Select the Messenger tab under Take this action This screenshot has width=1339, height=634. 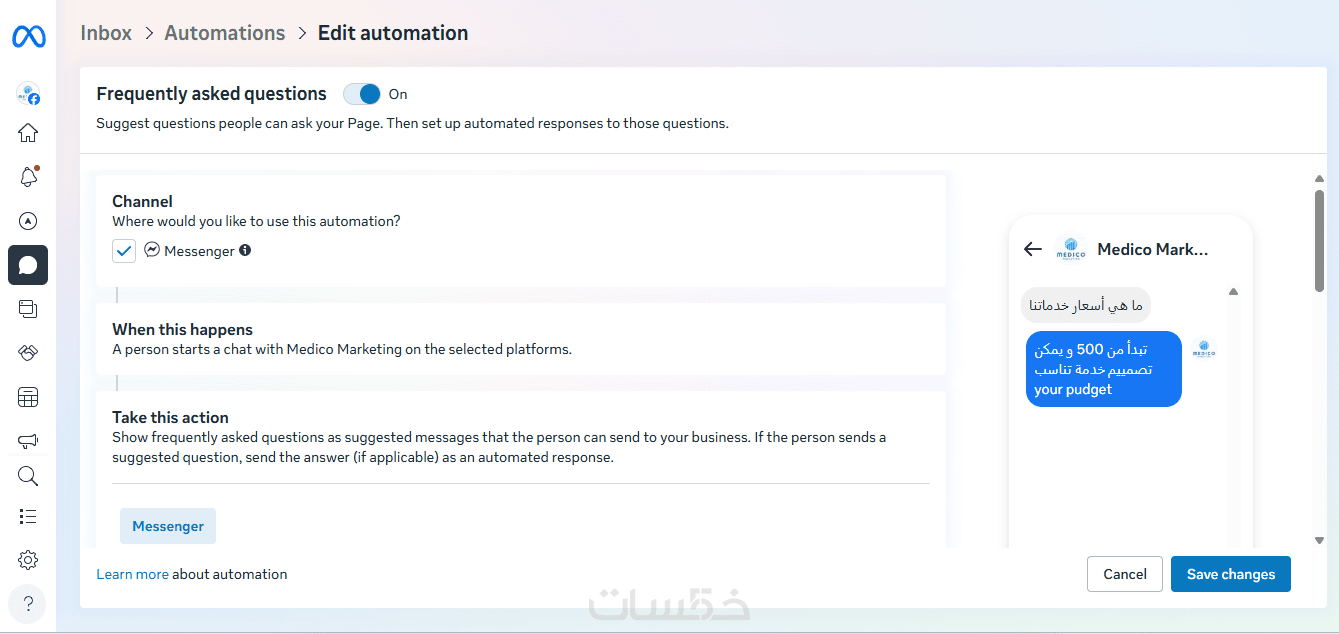168,526
